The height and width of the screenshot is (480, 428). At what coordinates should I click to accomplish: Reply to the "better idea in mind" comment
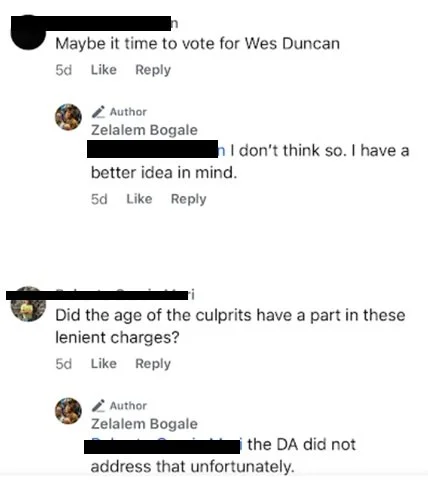point(189,199)
